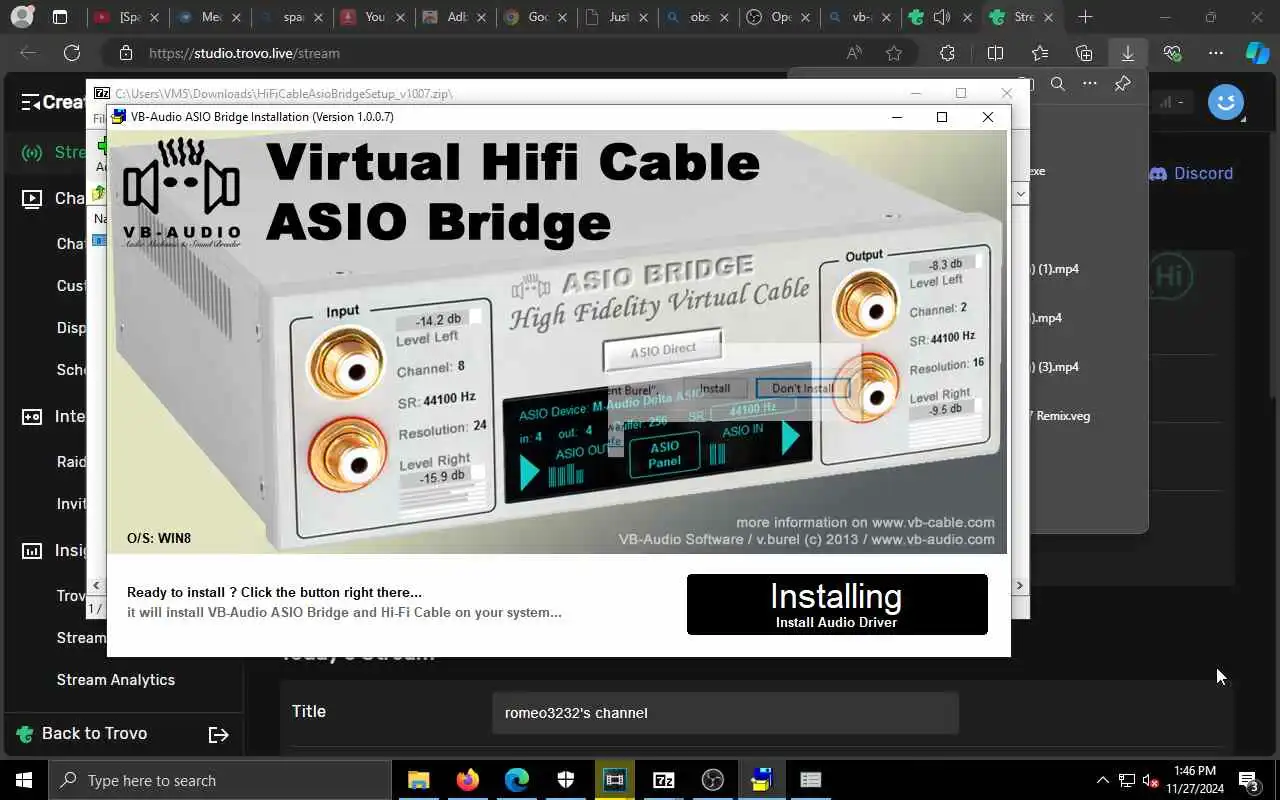Click the tab actions menu icon in Edge

pos(60,17)
